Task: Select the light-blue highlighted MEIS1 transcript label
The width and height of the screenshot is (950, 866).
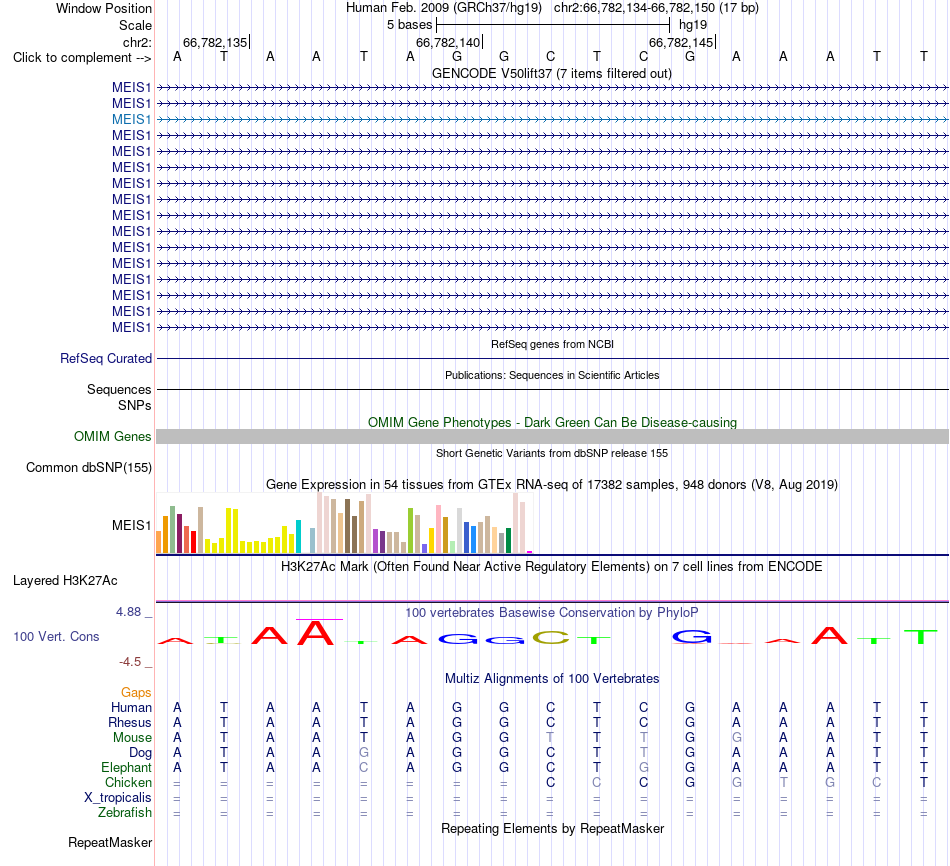Action: 131,119
